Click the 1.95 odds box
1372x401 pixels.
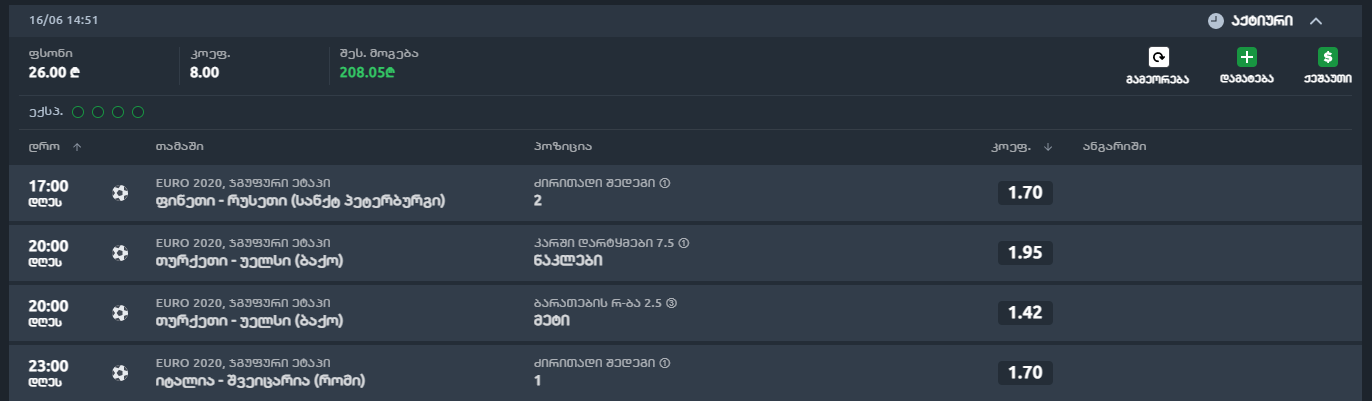tap(1025, 253)
